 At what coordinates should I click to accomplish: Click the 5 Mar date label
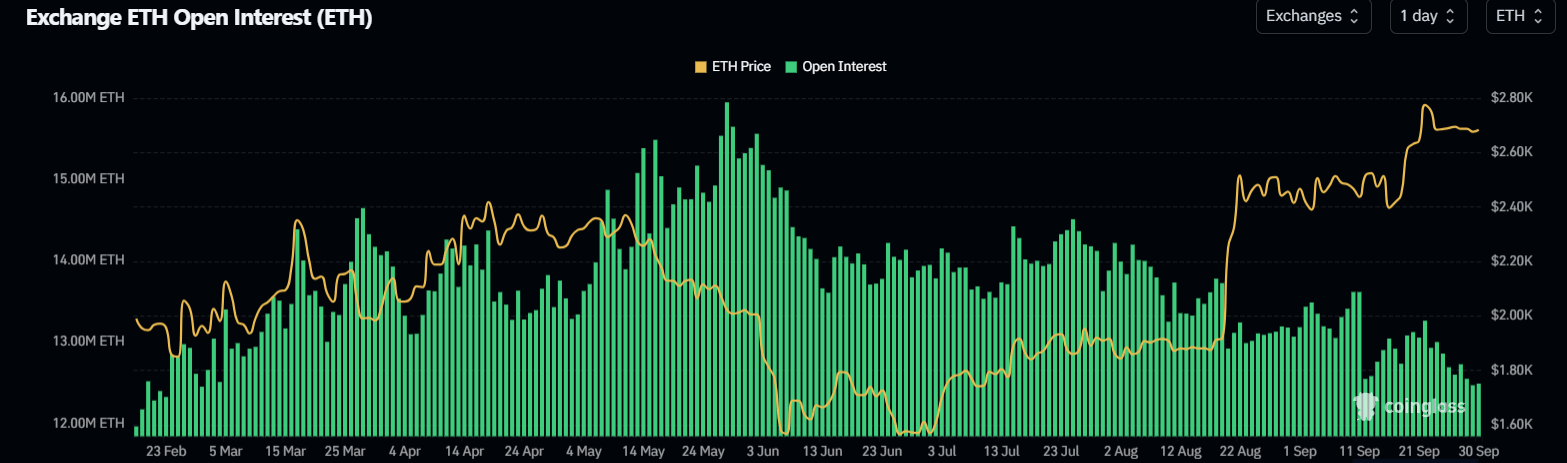[x=225, y=451]
